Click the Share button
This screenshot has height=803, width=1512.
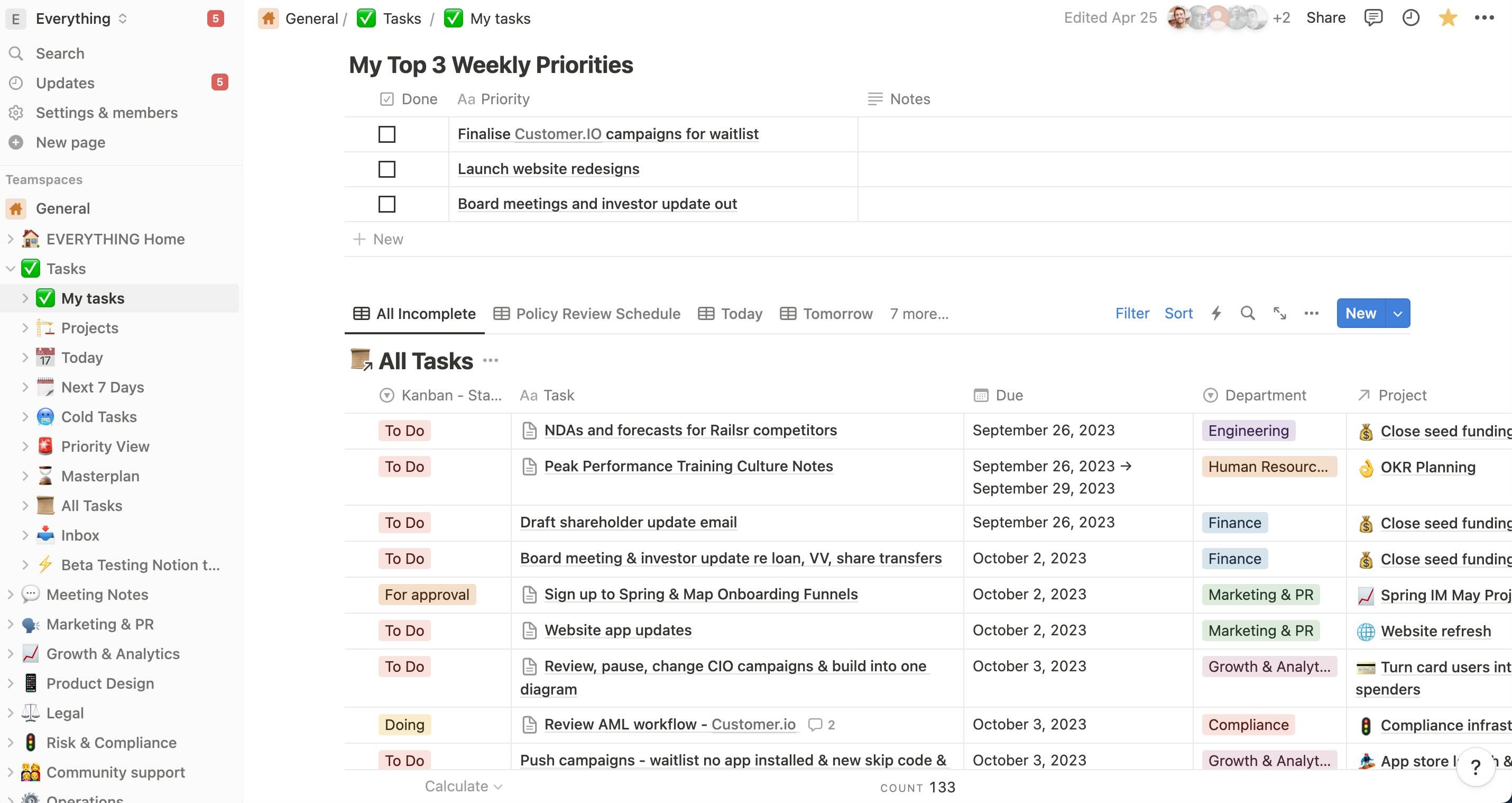point(1326,17)
